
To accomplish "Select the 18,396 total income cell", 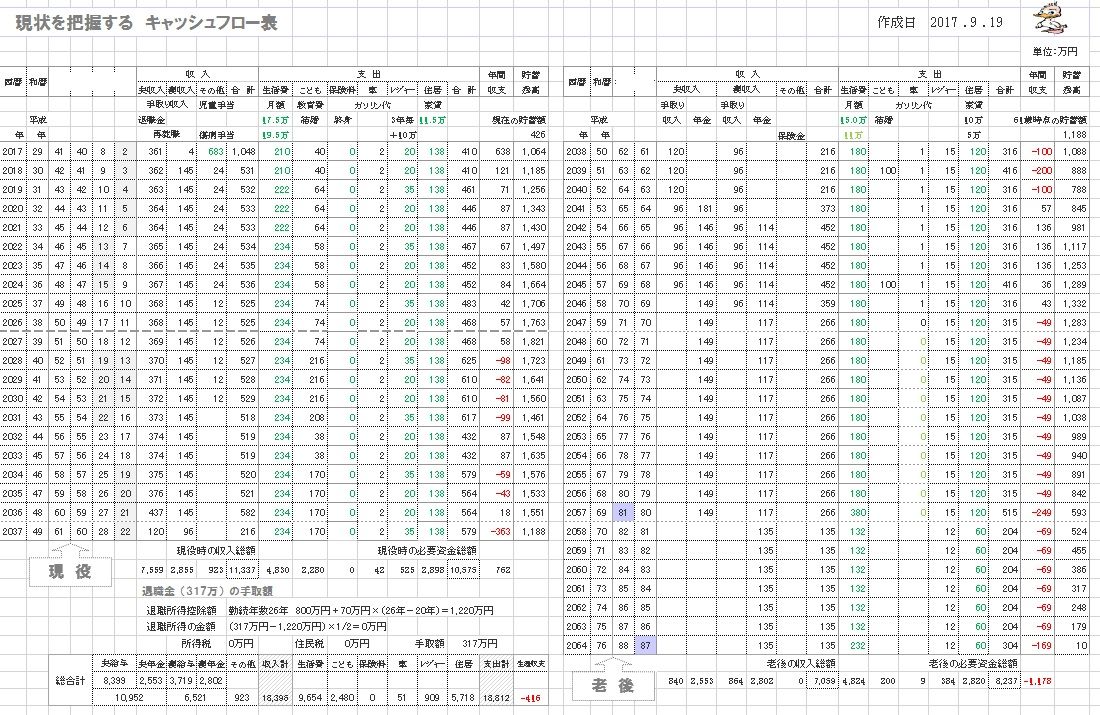I will pos(275,698).
